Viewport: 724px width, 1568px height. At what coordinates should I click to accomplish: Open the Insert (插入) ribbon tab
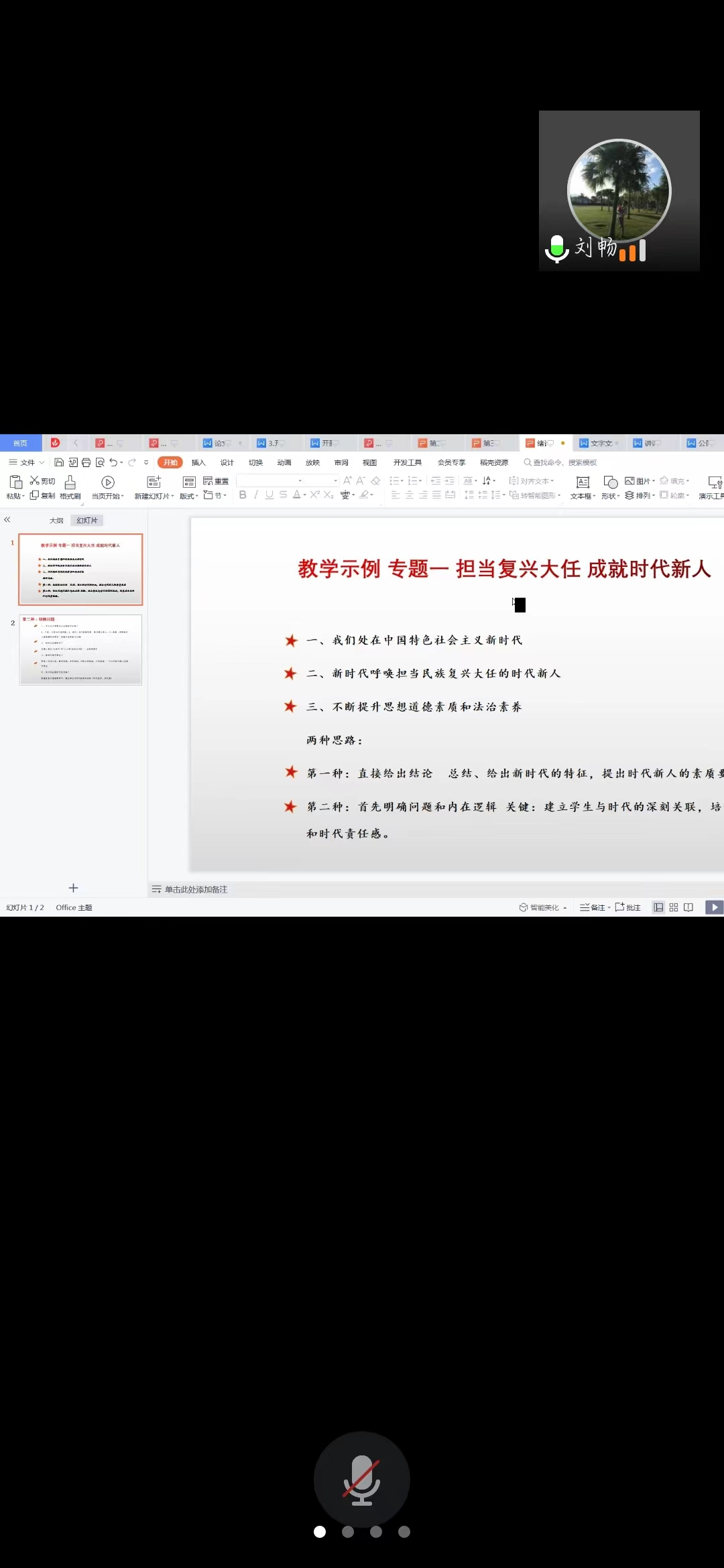pos(198,462)
